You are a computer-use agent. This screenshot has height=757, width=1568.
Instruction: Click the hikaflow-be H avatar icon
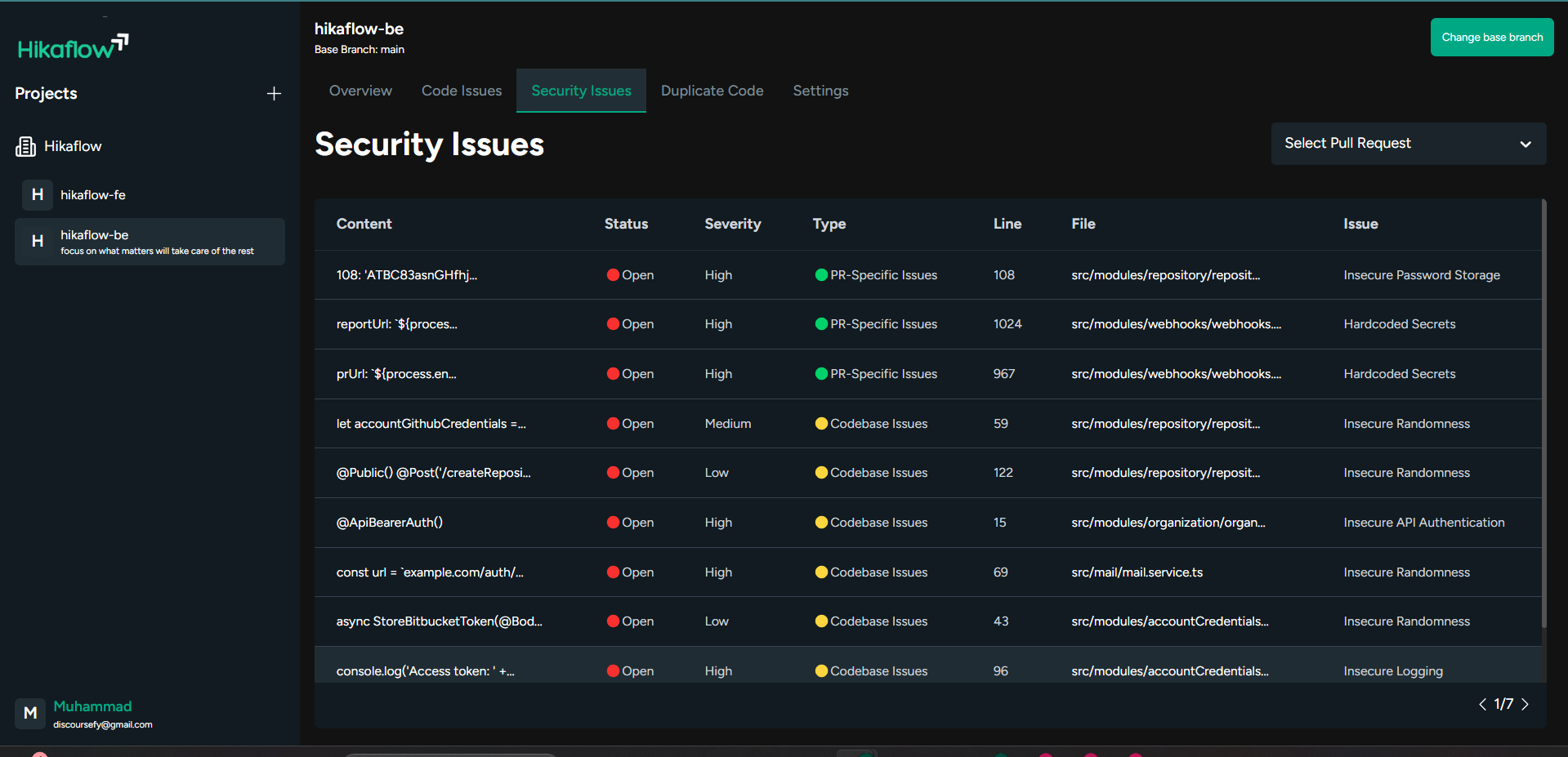[38, 242]
